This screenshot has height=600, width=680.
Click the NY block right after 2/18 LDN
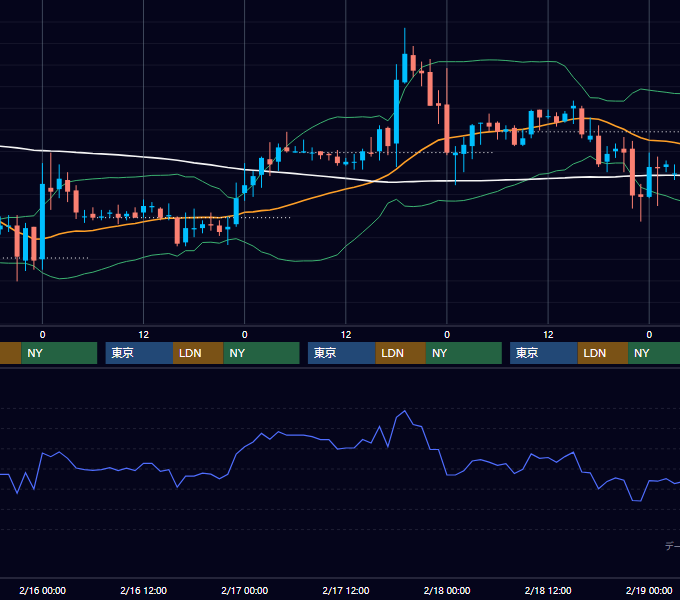click(654, 353)
